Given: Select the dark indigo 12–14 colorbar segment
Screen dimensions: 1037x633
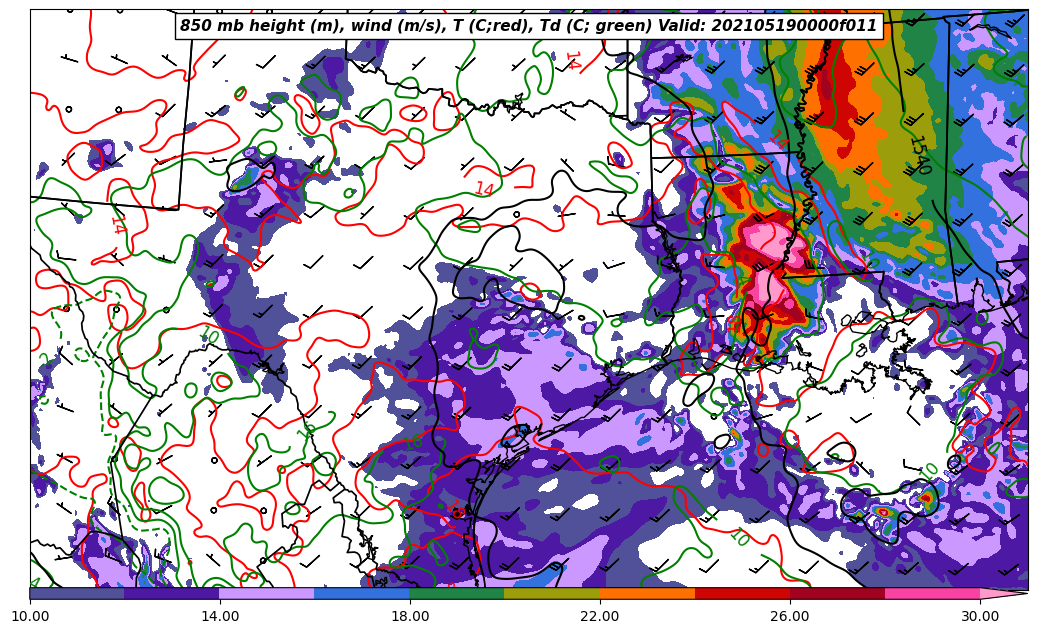Looking at the screenshot, I should pyautogui.click(x=172, y=593).
